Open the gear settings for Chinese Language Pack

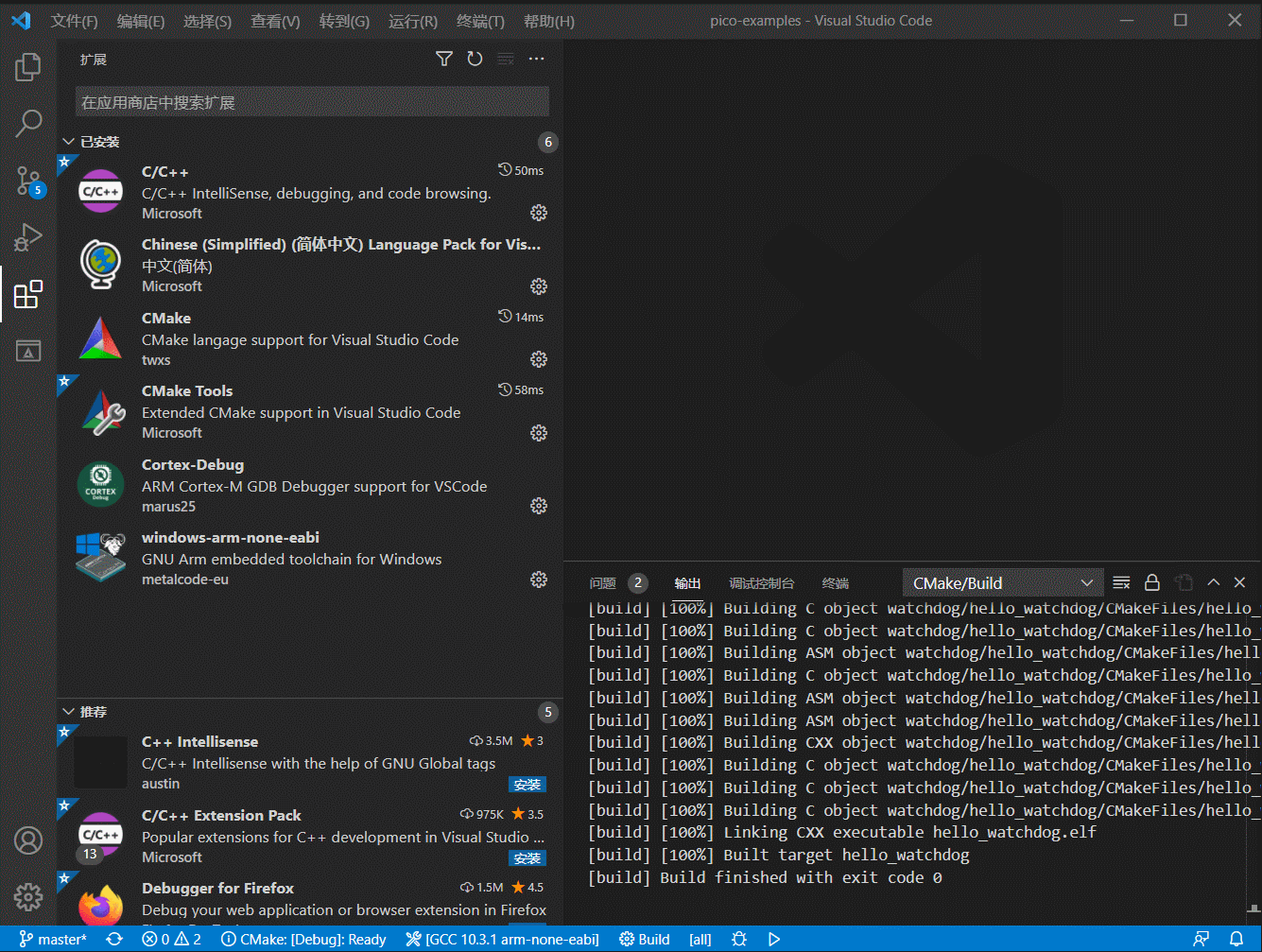click(x=539, y=286)
